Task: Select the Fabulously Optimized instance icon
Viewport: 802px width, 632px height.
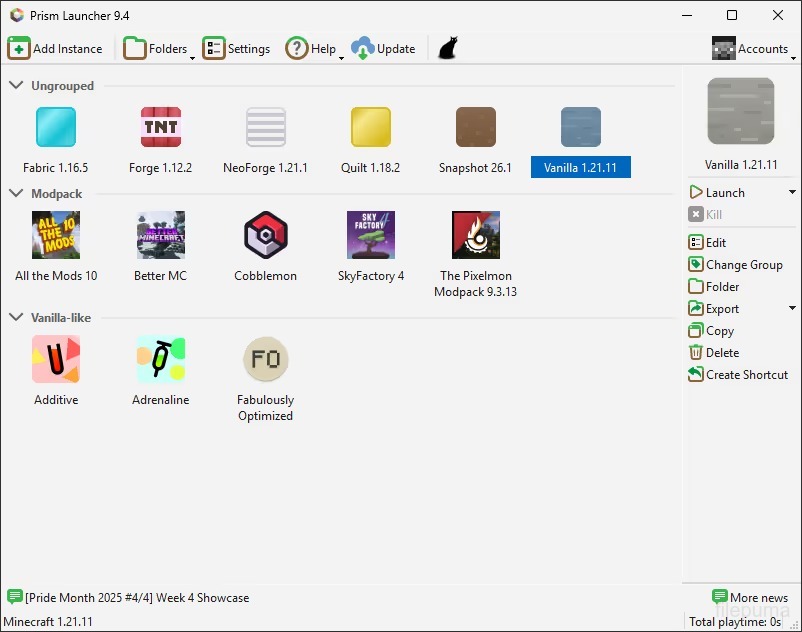Action: coord(265,359)
